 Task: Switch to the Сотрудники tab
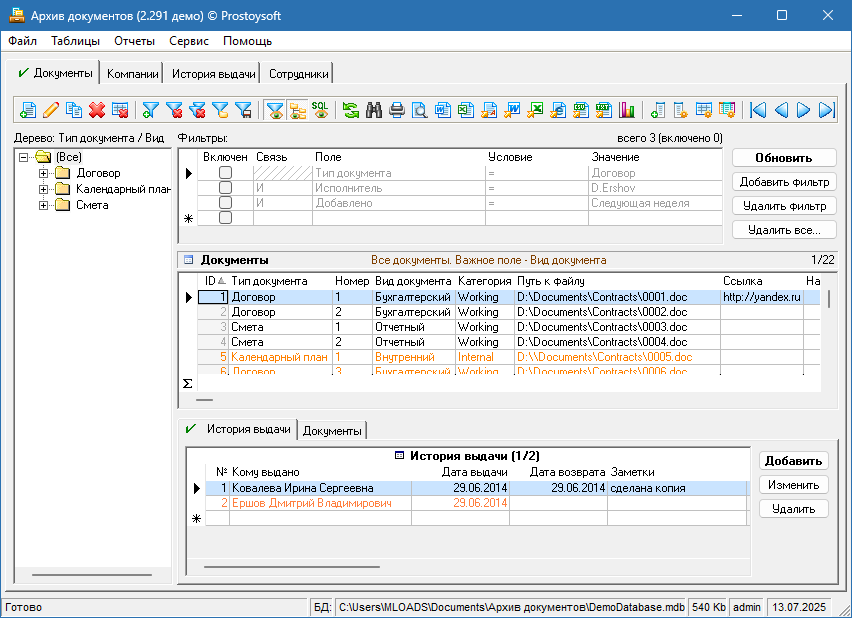pyautogui.click(x=298, y=74)
